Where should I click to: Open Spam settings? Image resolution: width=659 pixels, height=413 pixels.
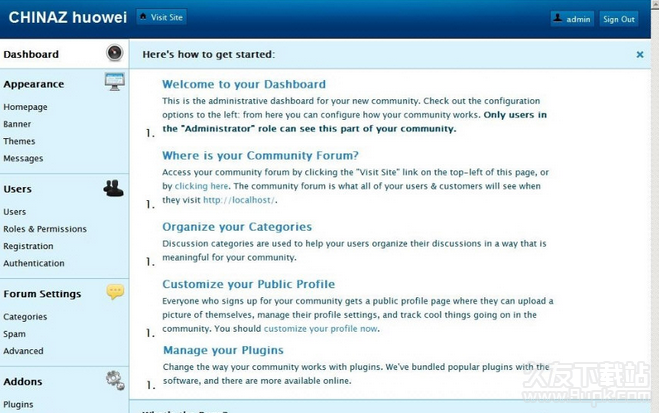[14, 334]
